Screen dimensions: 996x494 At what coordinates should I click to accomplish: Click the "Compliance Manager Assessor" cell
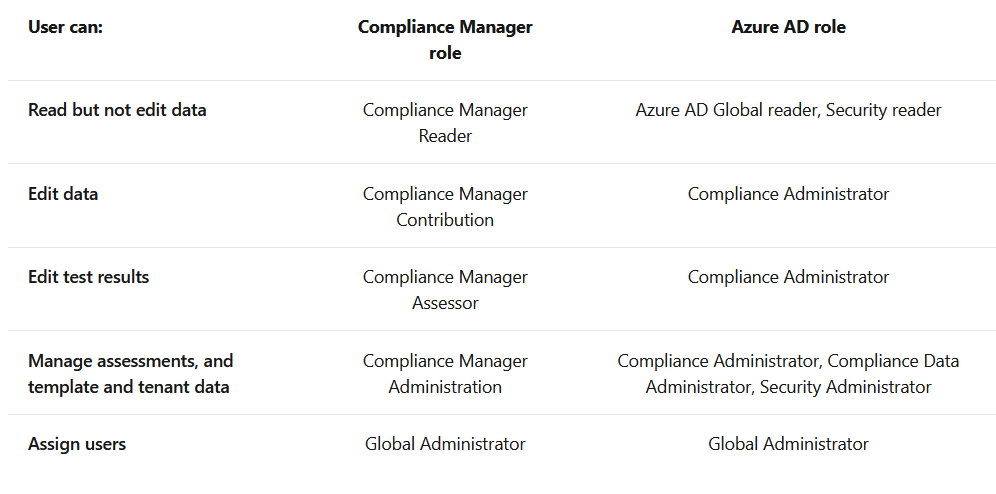(x=445, y=290)
